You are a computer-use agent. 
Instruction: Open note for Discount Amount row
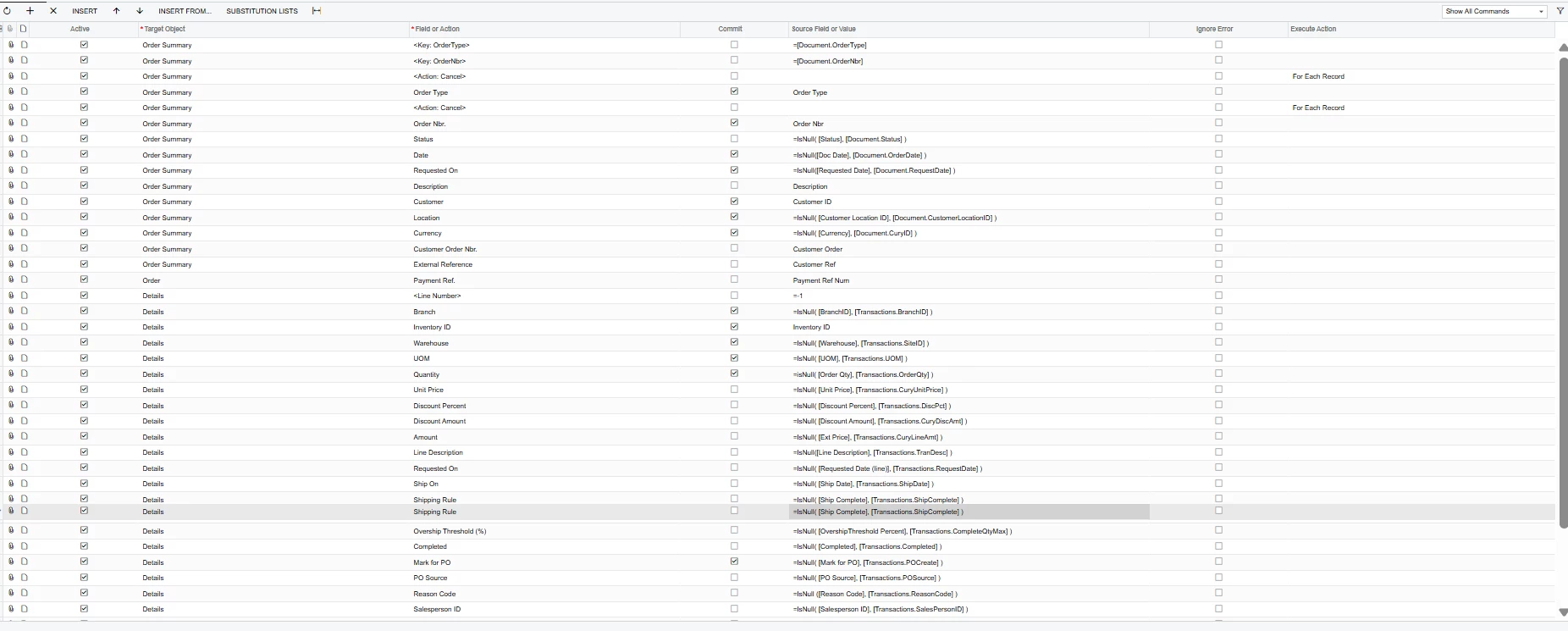pos(25,421)
